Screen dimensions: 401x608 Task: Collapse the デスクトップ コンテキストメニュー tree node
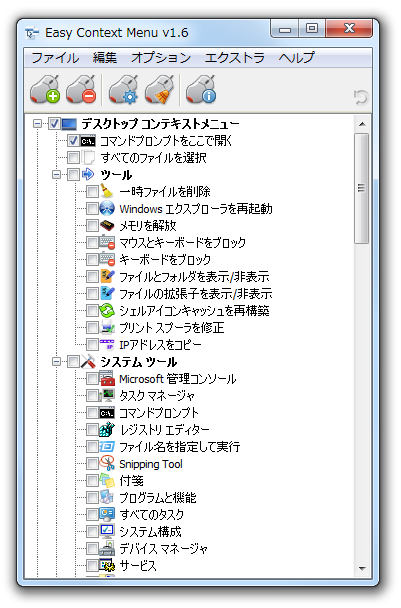tap(37, 124)
